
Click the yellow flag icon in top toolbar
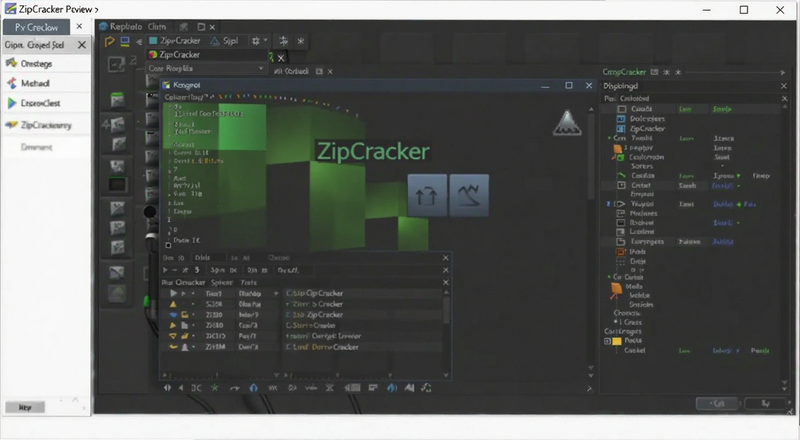(109, 41)
